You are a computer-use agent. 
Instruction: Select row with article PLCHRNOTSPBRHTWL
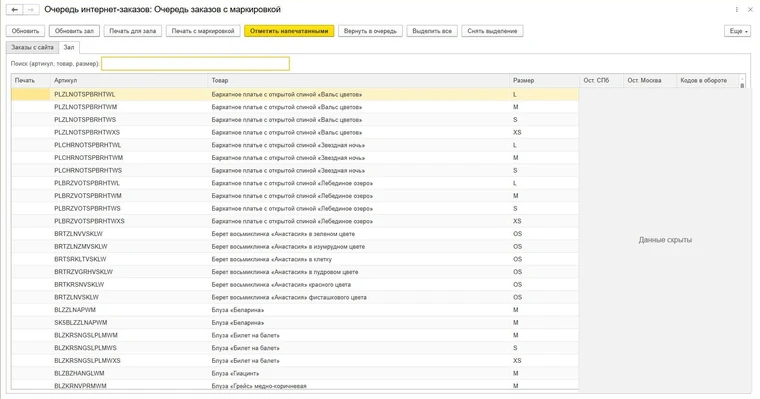(295, 145)
